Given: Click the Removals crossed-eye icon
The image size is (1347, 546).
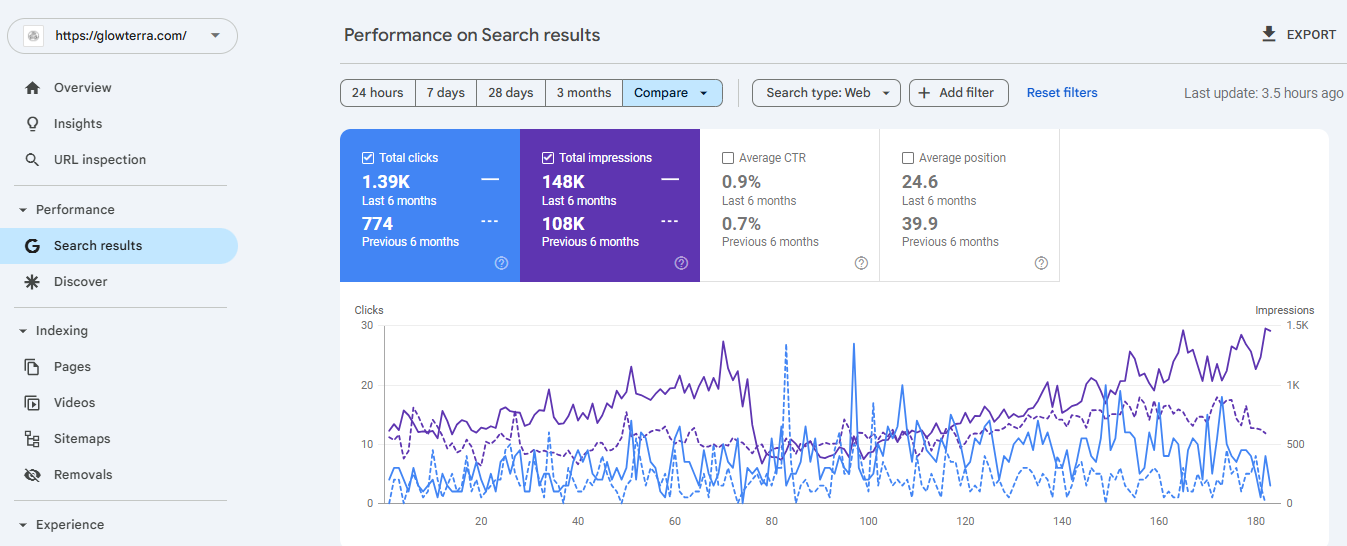Looking at the screenshot, I should tap(33, 475).
